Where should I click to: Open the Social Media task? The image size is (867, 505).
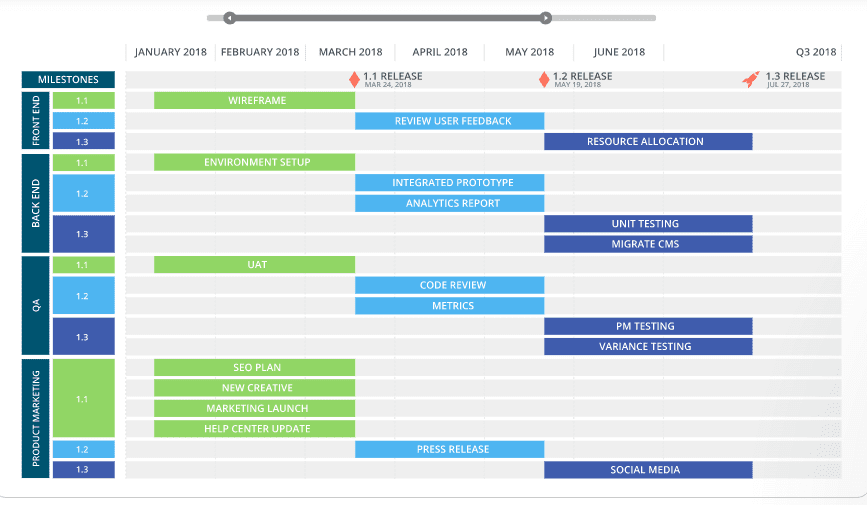[x=648, y=470]
